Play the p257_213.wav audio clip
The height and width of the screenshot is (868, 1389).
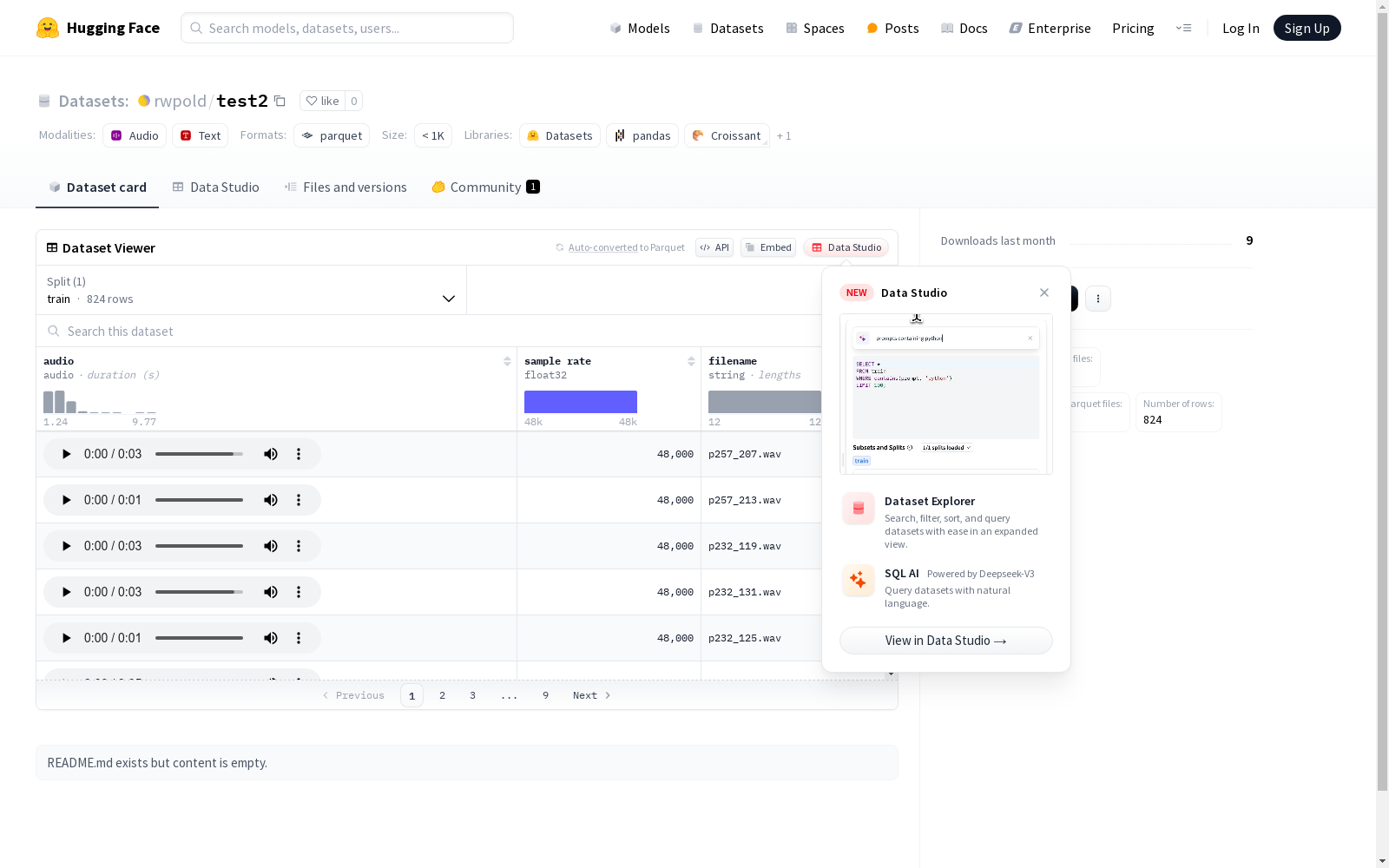tap(67, 500)
